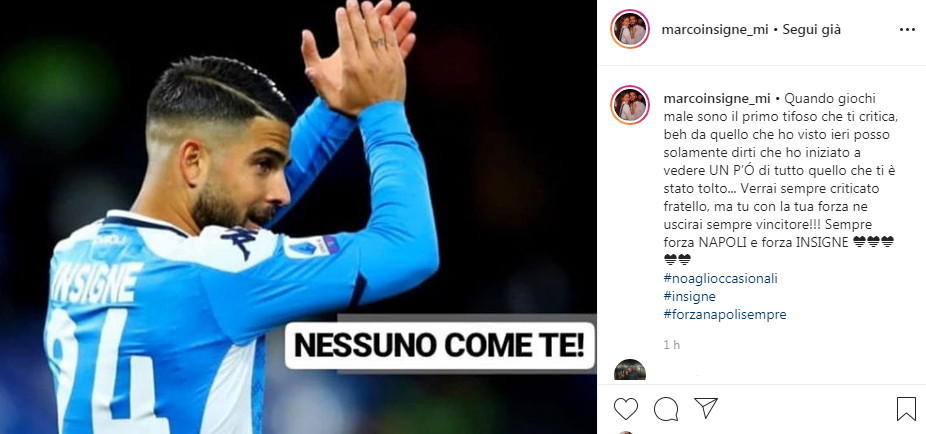The image size is (926, 434).
Task: Like the post with the heart icon
Action: click(625, 409)
